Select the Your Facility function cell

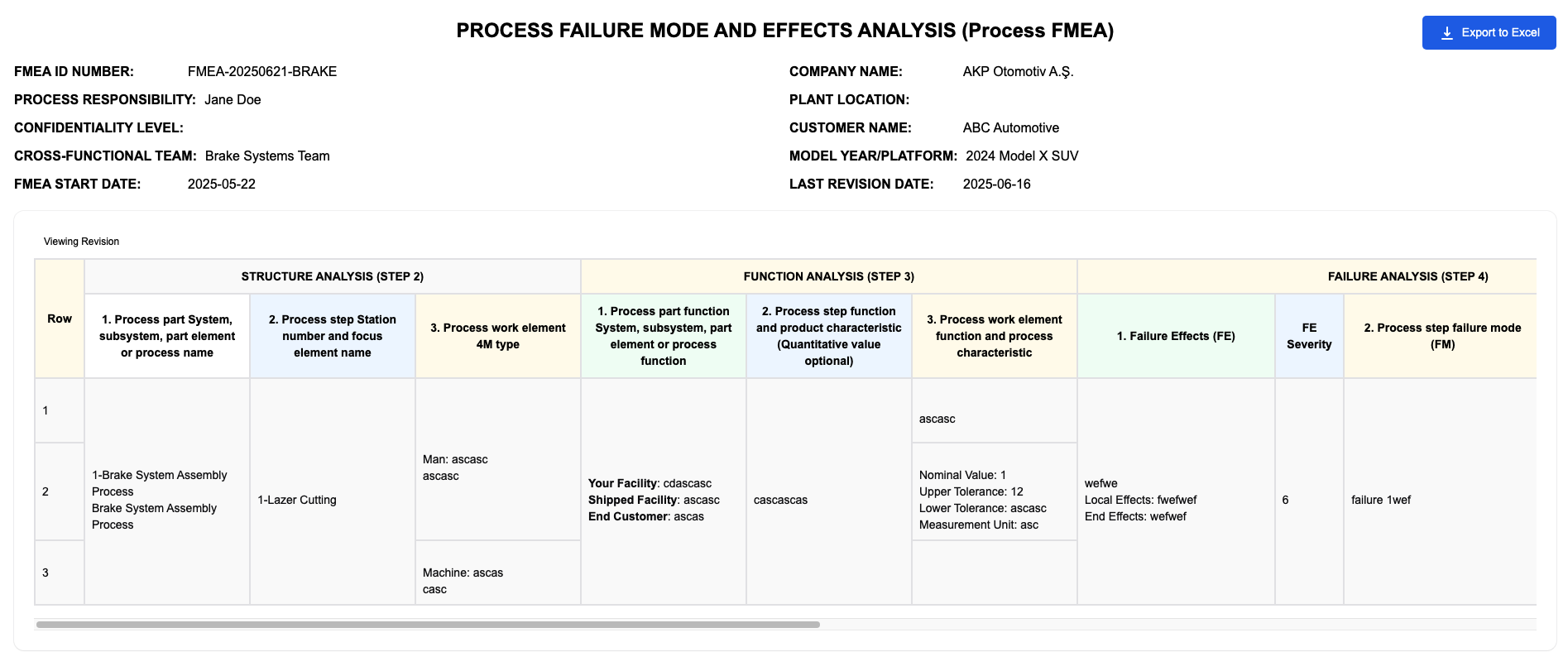tap(664, 491)
